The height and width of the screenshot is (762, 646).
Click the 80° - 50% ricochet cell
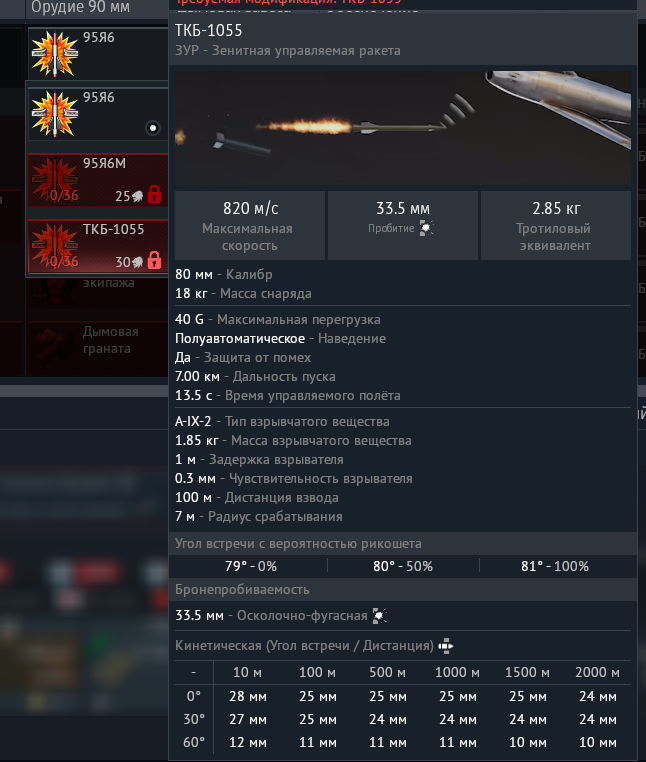pos(403,566)
